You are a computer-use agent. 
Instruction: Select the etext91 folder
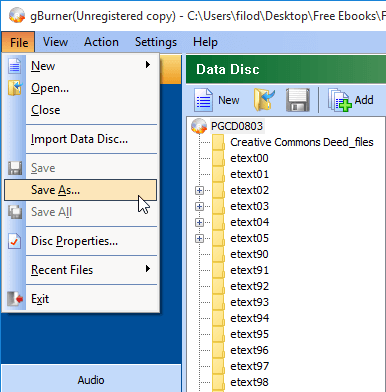249,270
